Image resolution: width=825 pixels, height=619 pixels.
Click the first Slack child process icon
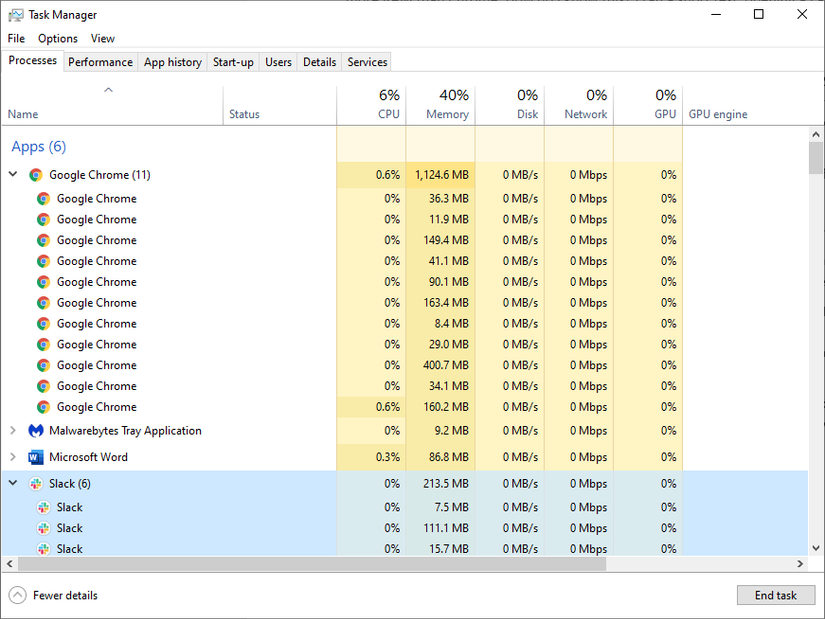[44, 507]
